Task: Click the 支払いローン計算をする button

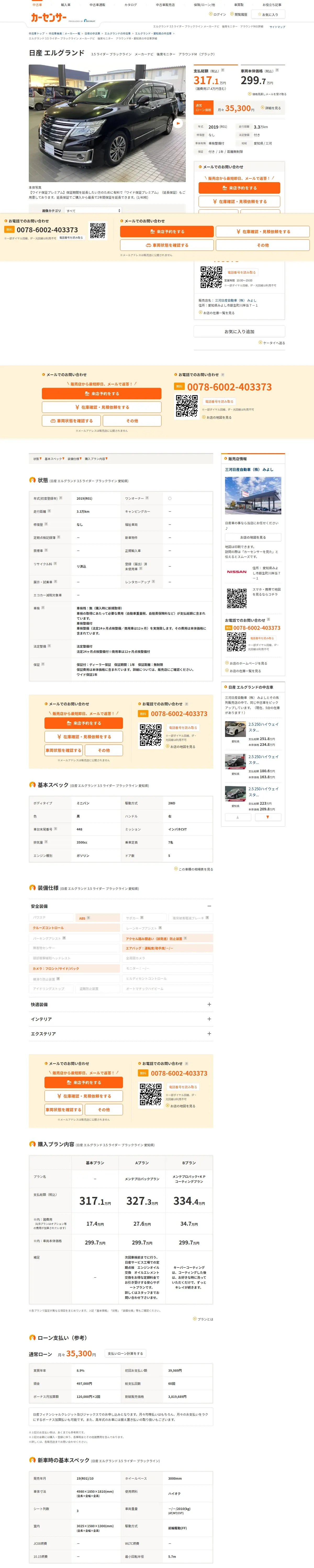Action: coord(126,1354)
